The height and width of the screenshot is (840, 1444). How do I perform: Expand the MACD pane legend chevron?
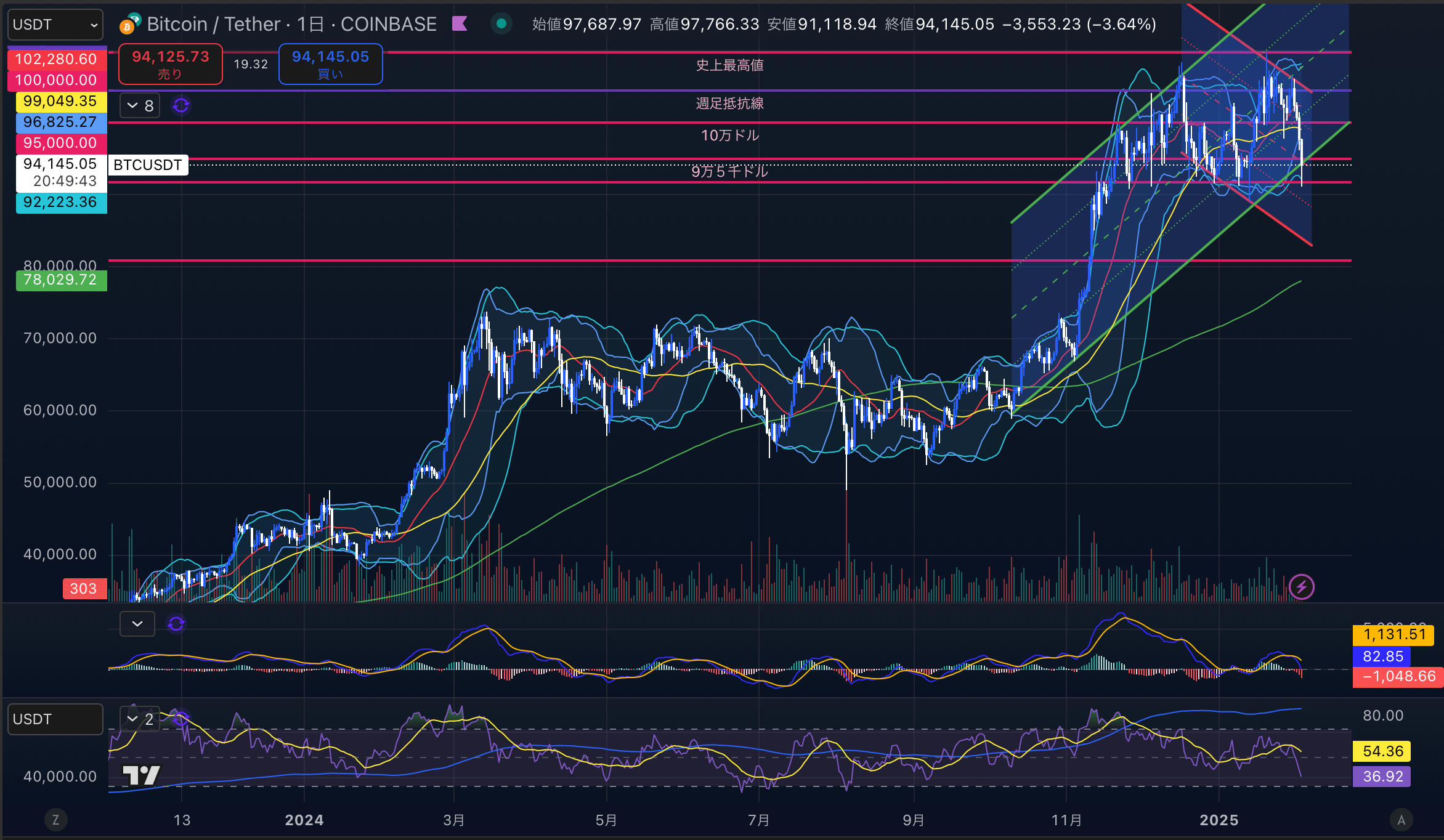pos(137,624)
